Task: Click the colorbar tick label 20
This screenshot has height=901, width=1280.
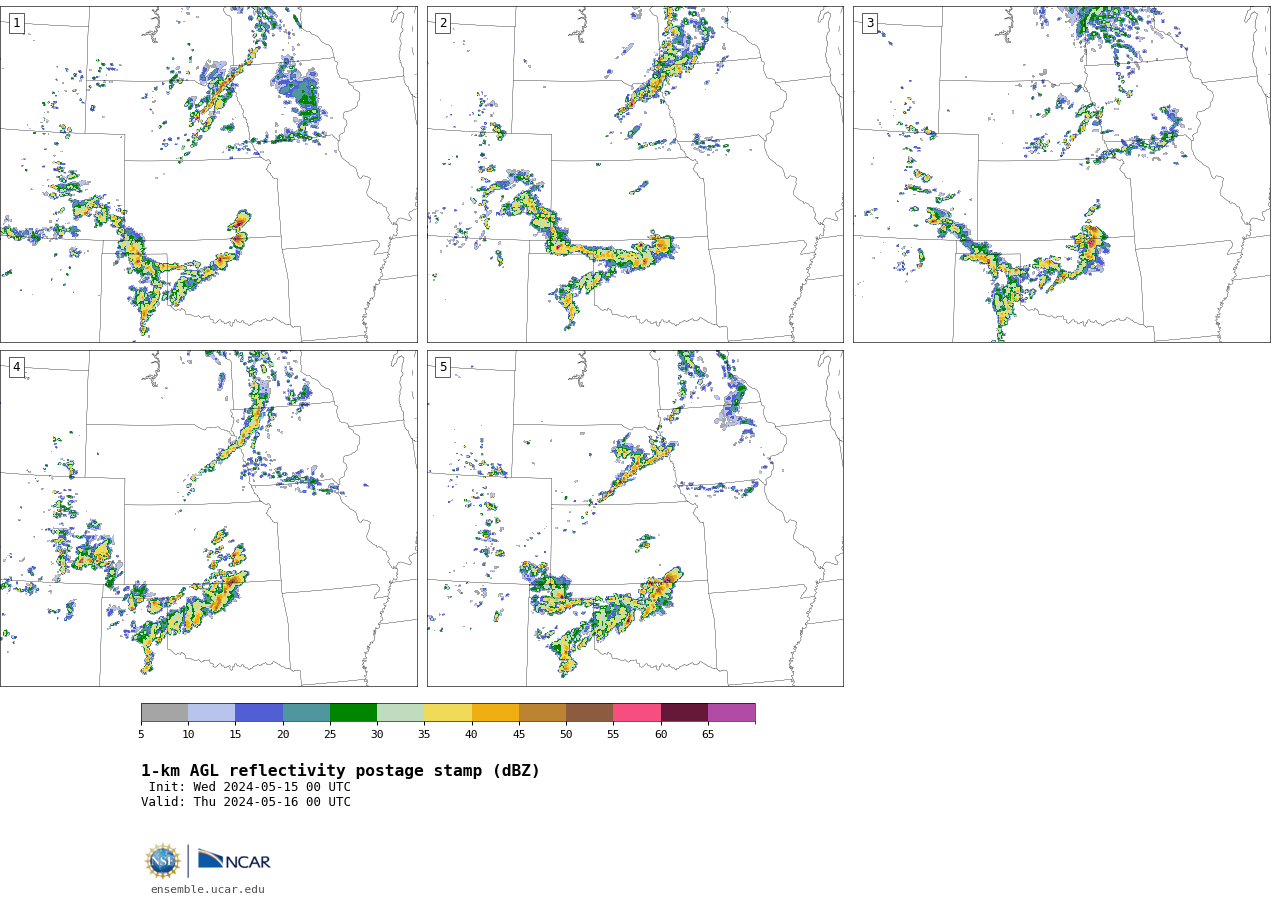Action: point(283,735)
